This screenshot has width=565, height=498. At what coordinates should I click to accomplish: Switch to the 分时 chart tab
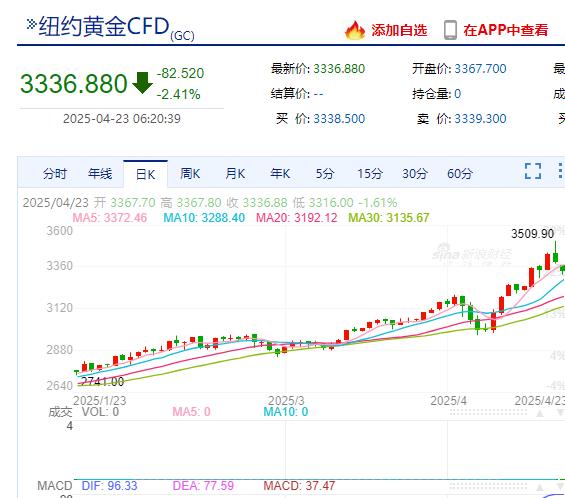click(x=55, y=174)
